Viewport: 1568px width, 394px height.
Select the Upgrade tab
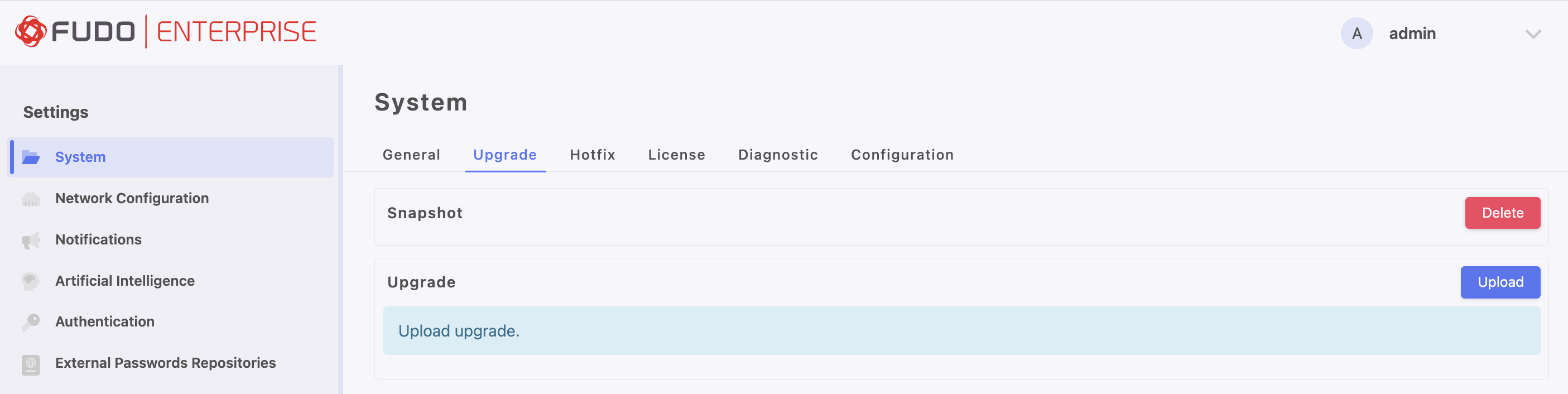click(504, 155)
